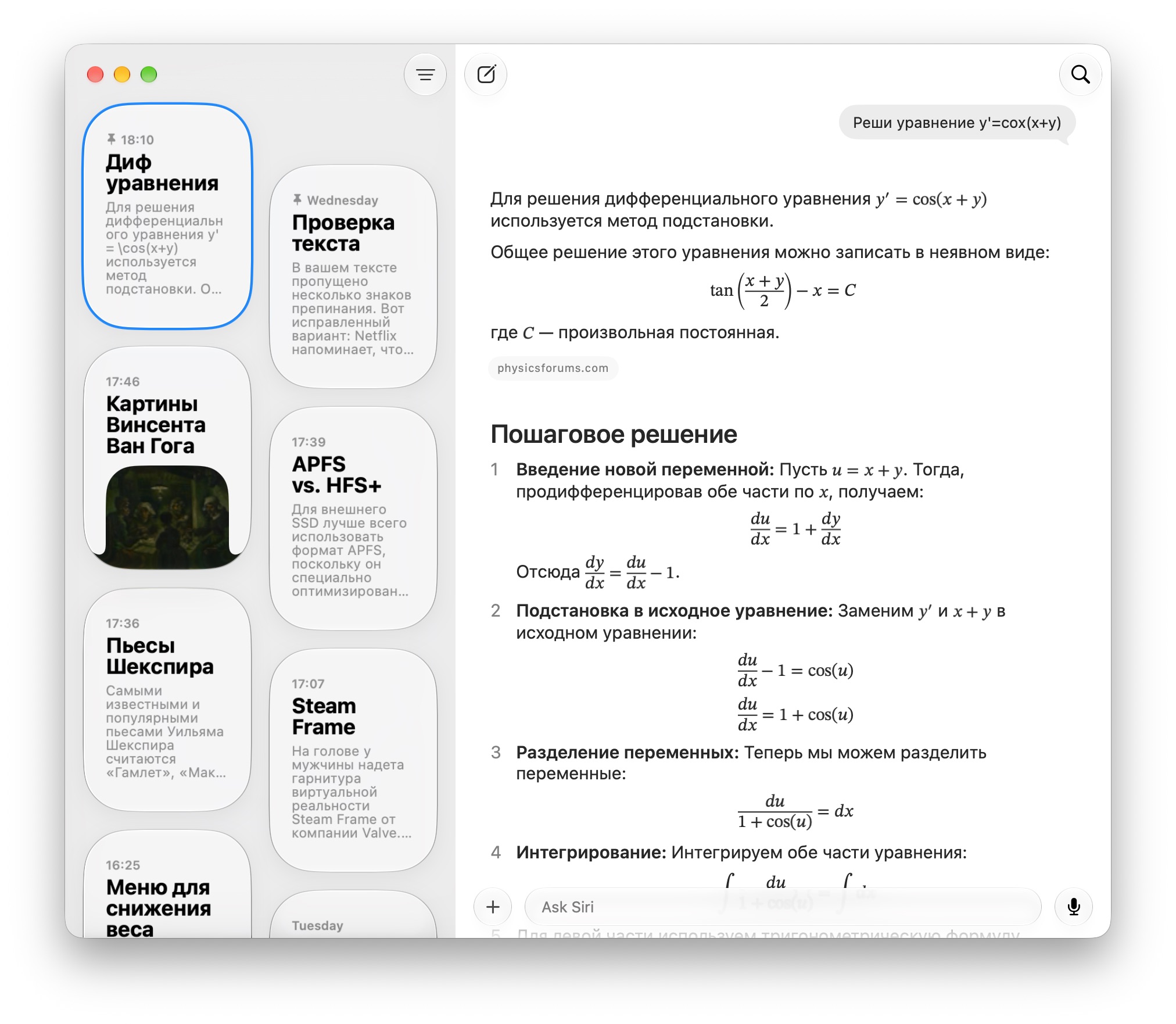Screen dimensions: 1176x1024
Task: Open search with magnifying glass icon
Action: (1080, 74)
